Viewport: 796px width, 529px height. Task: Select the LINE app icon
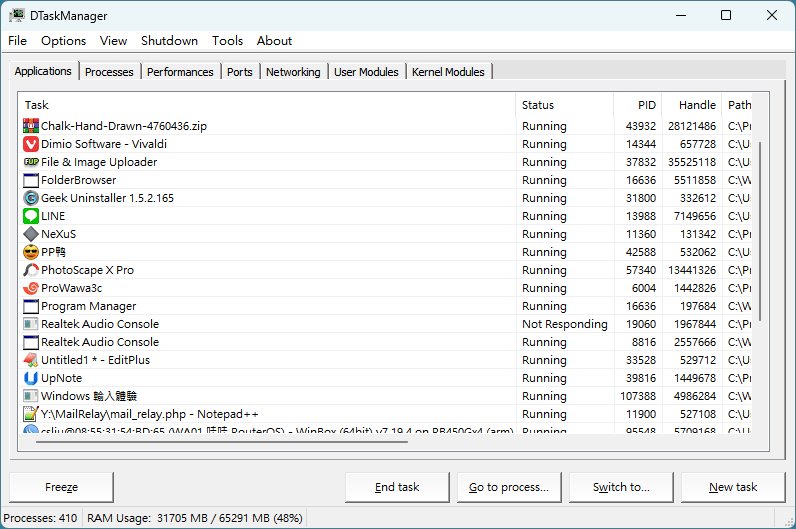(31, 216)
